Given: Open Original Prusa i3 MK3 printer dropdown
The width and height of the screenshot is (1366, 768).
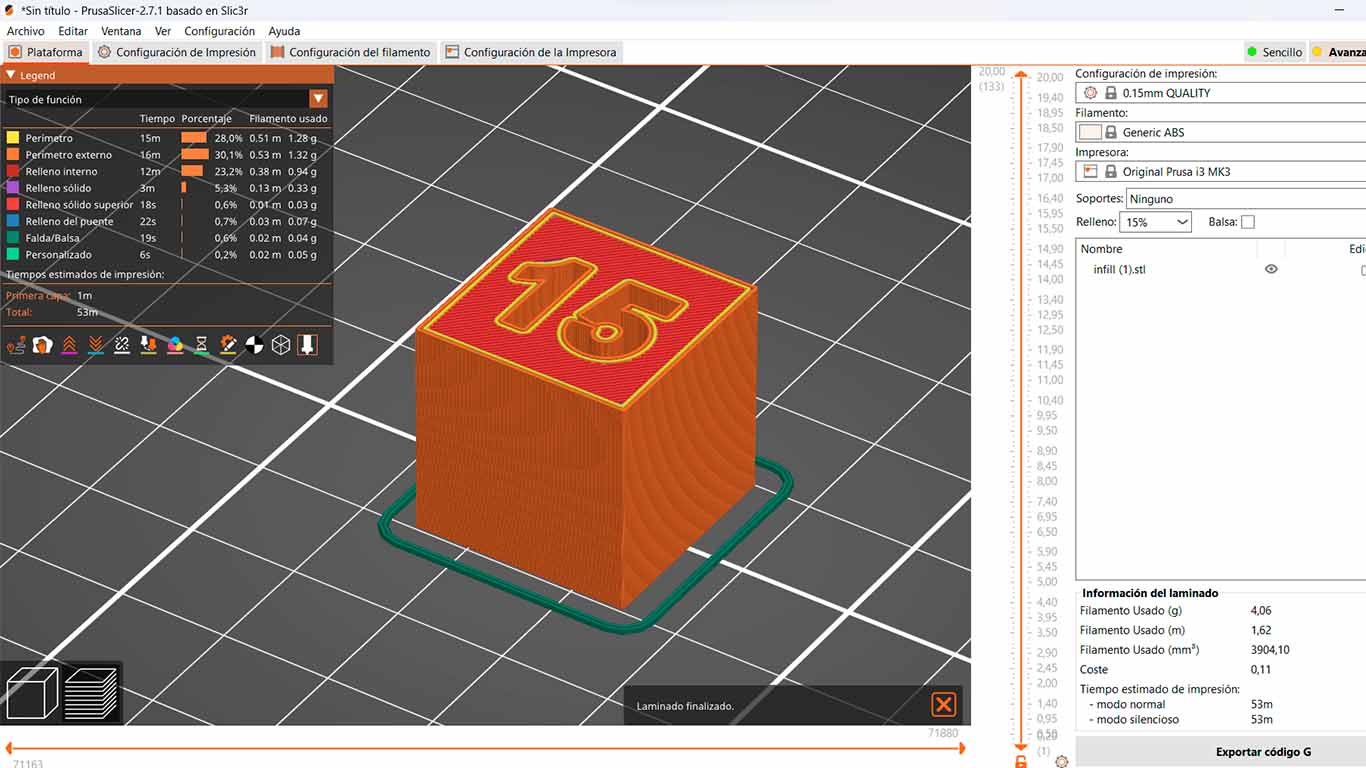Looking at the screenshot, I should pos(1220,172).
